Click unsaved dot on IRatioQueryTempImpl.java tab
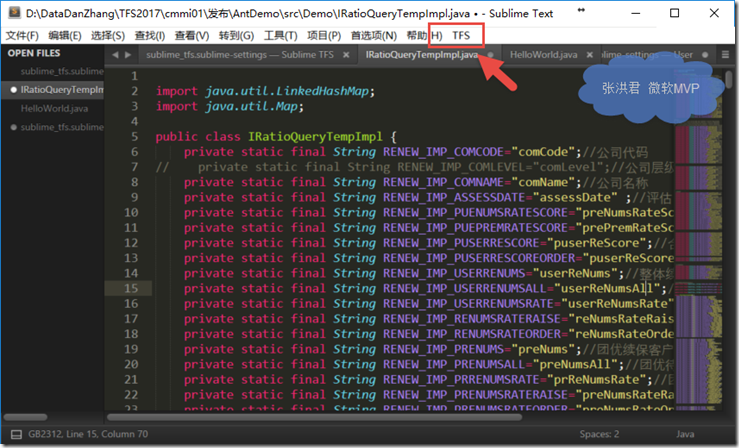 [x=491, y=55]
